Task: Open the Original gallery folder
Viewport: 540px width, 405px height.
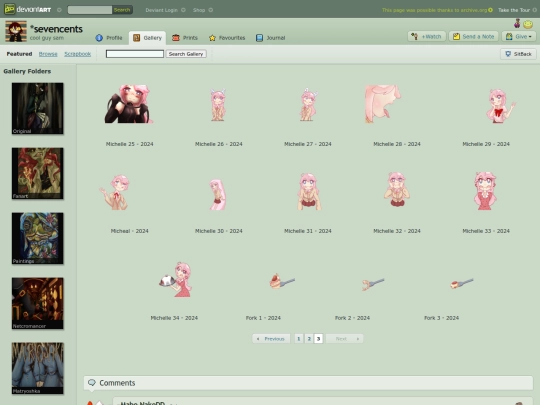Action: pos(38,108)
